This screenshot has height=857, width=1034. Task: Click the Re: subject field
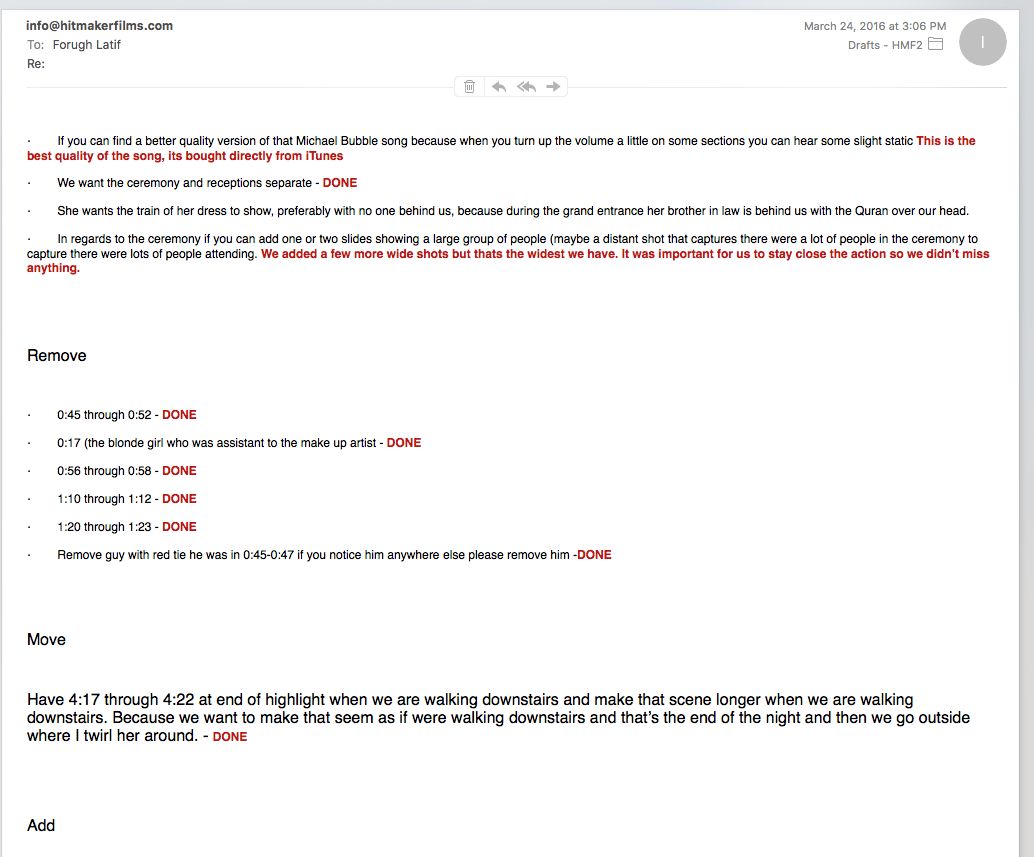point(36,64)
